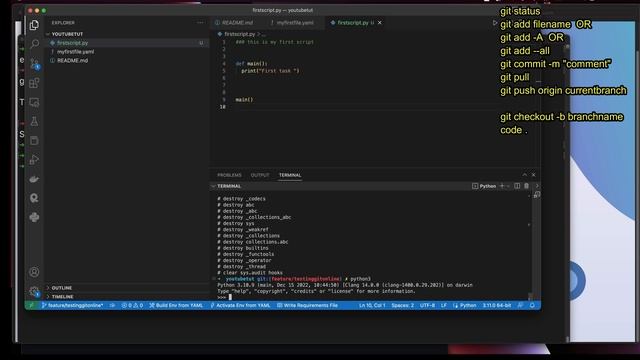Click the remote window indicator in the status bar

pos(31,305)
